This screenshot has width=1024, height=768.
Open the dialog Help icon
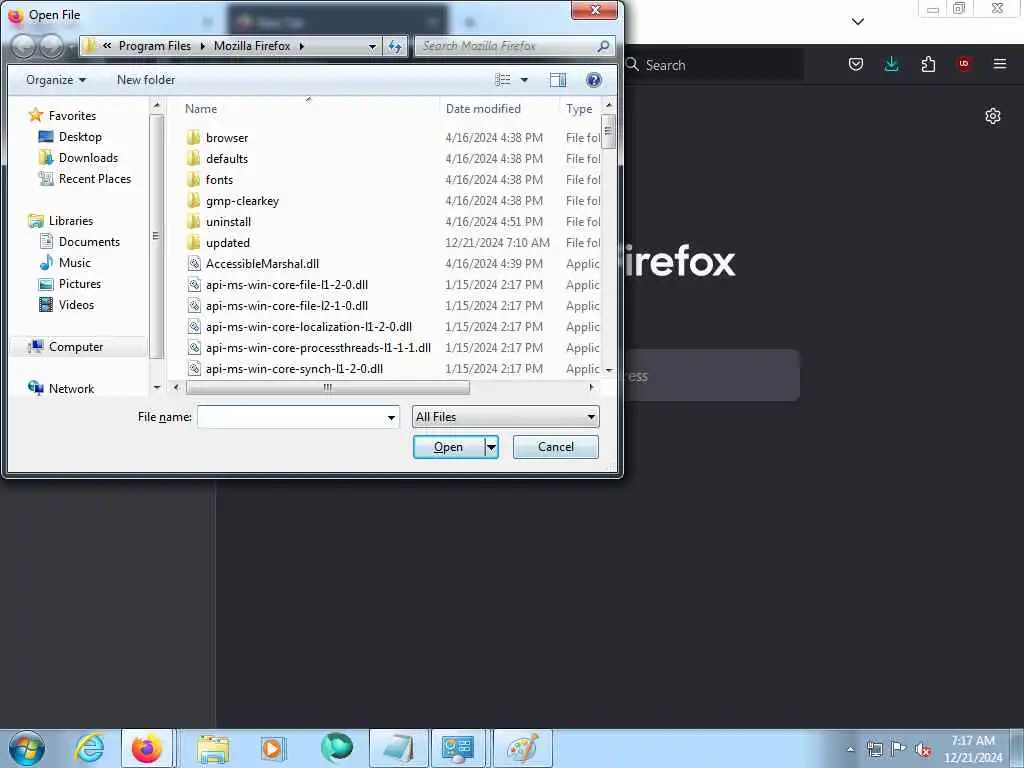pyautogui.click(x=594, y=80)
